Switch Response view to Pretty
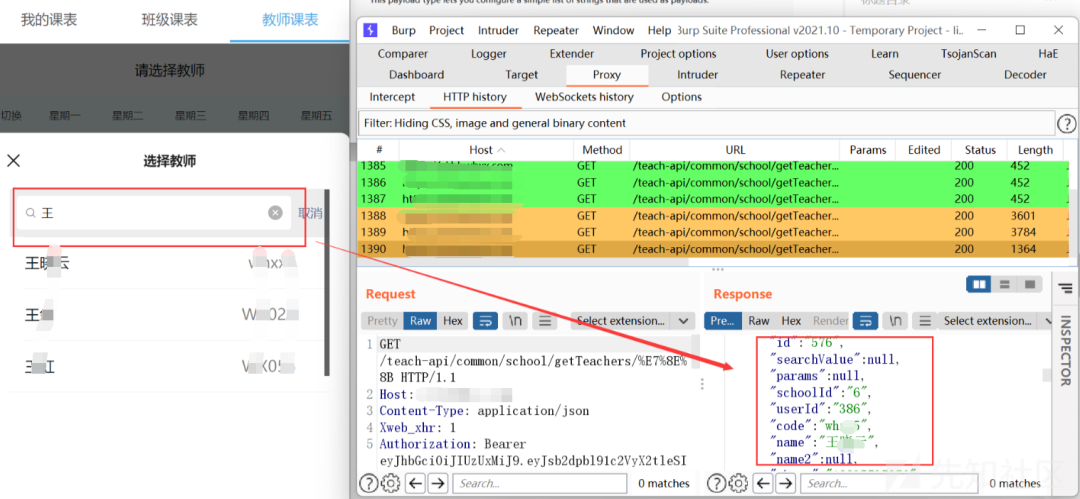The image size is (1080, 499). point(723,320)
